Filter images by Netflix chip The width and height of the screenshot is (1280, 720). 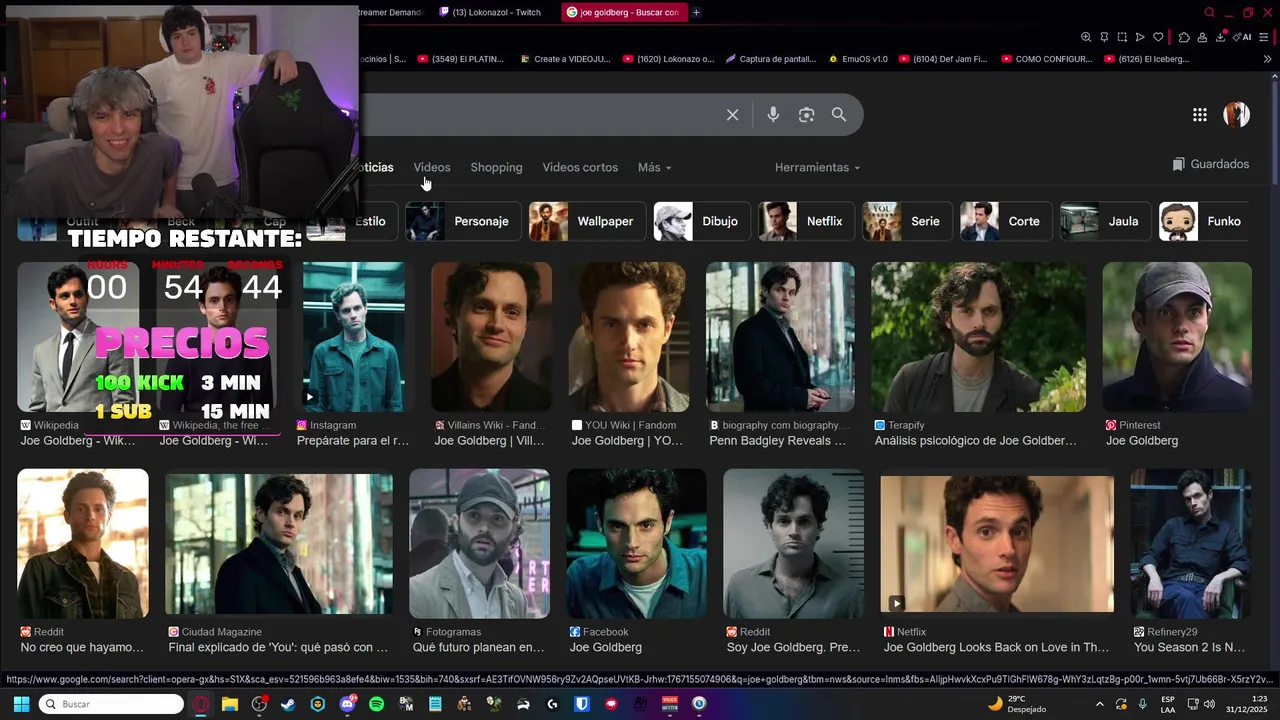805,221
